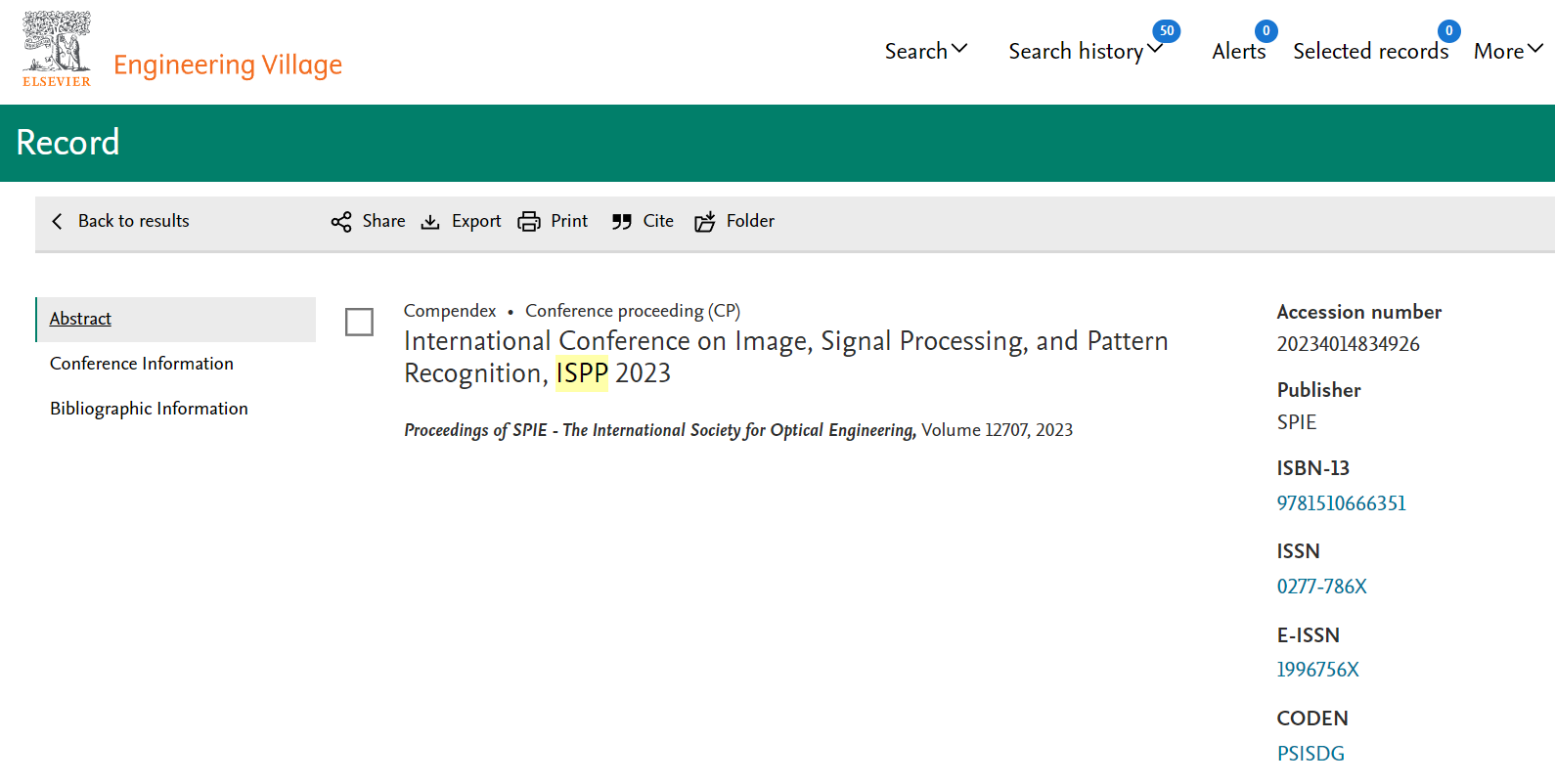Click the Selected records count badge
This screenshot has height=784, width=1555.
pos(1448,31)
